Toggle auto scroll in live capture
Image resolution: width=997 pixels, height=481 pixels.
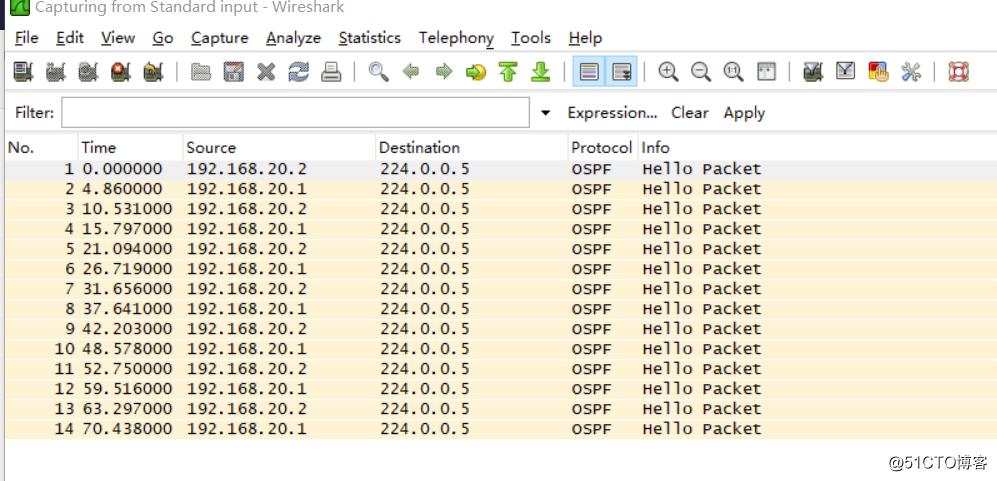tap(621, 72)
